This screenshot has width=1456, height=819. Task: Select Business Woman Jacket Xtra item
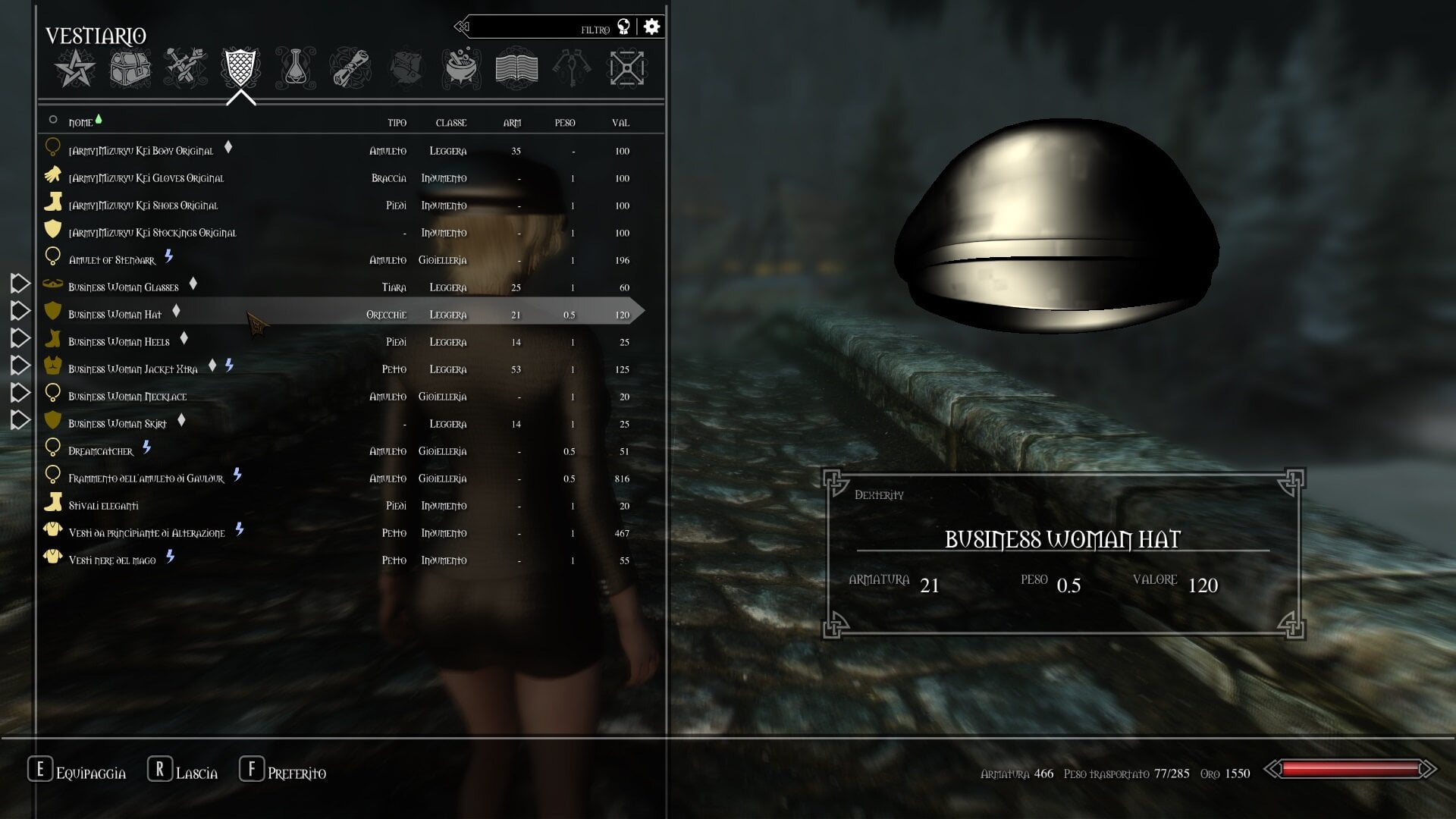point(341,369)
